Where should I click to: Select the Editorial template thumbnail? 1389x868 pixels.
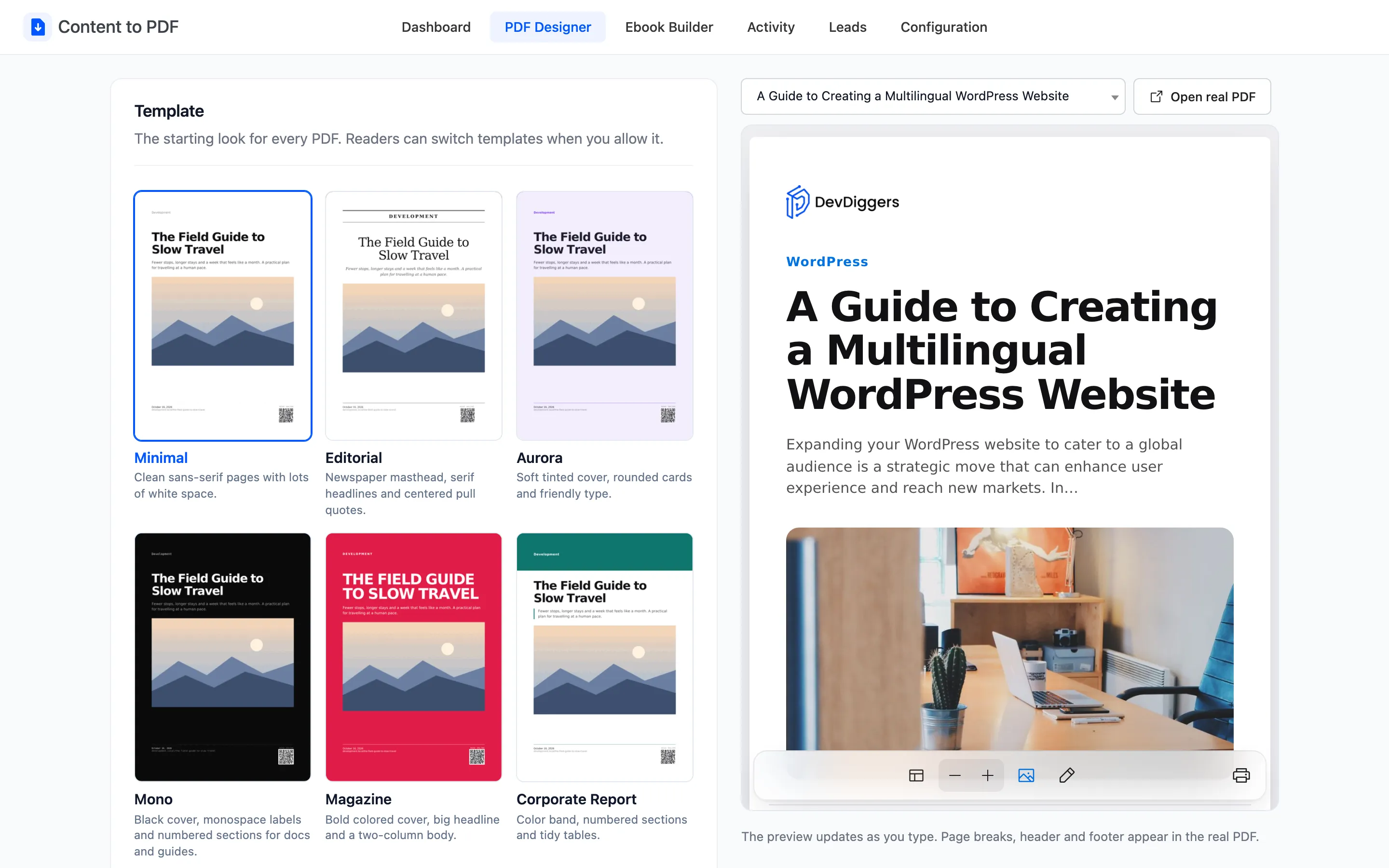[x=413, y=316]
